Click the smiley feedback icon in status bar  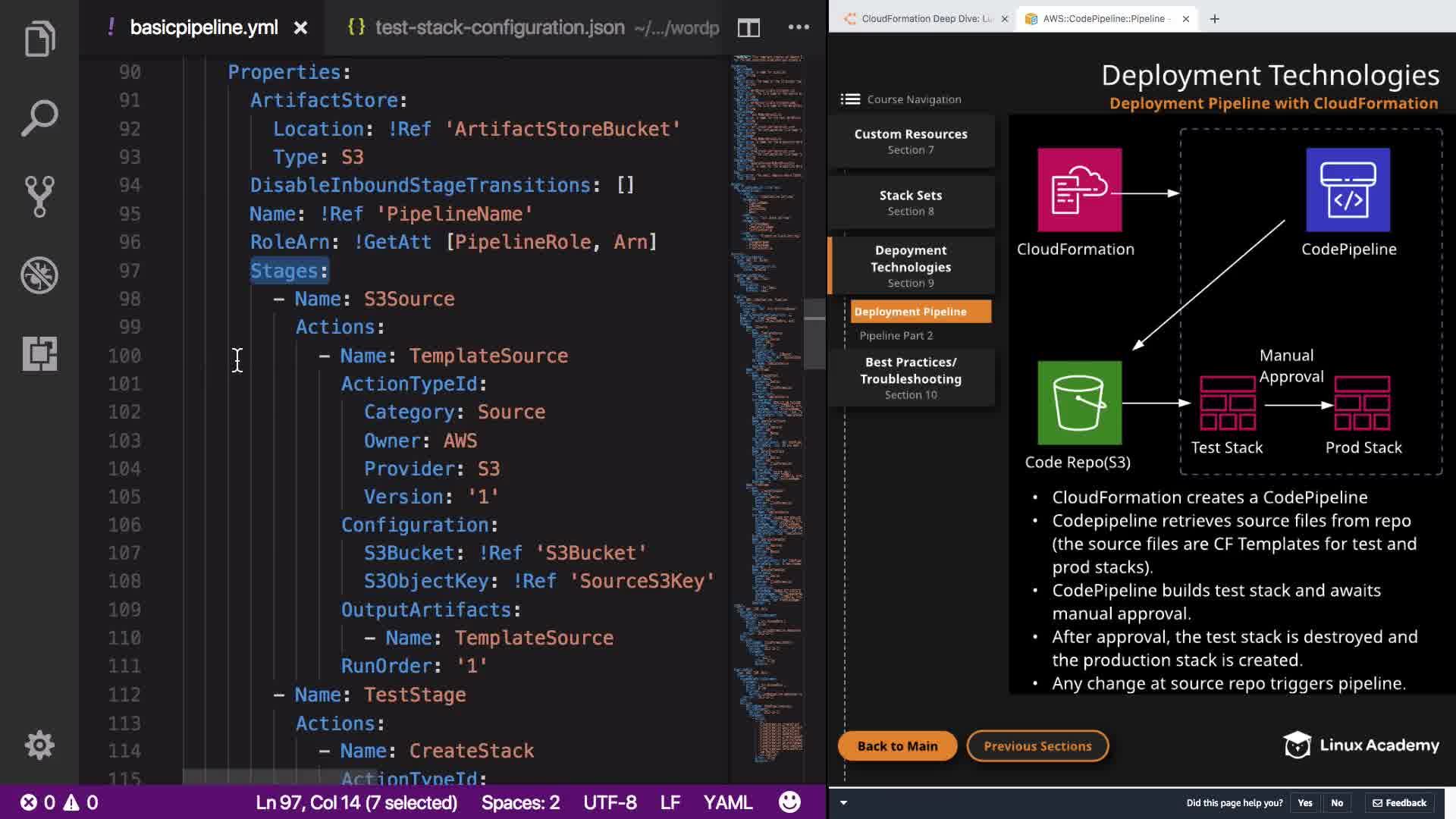point(789,802)
